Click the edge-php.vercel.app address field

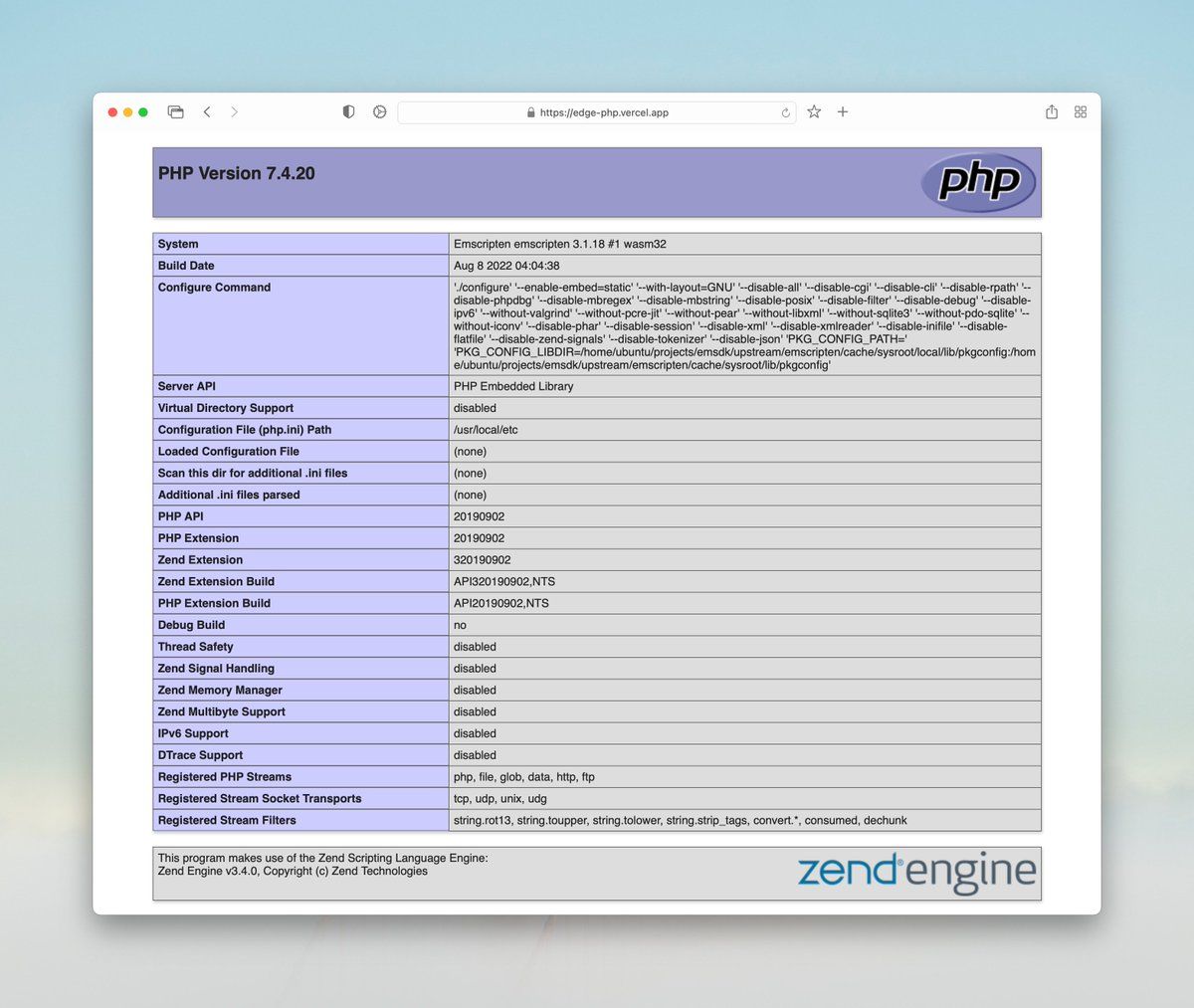pyautogui.click(x=604, y=113)
